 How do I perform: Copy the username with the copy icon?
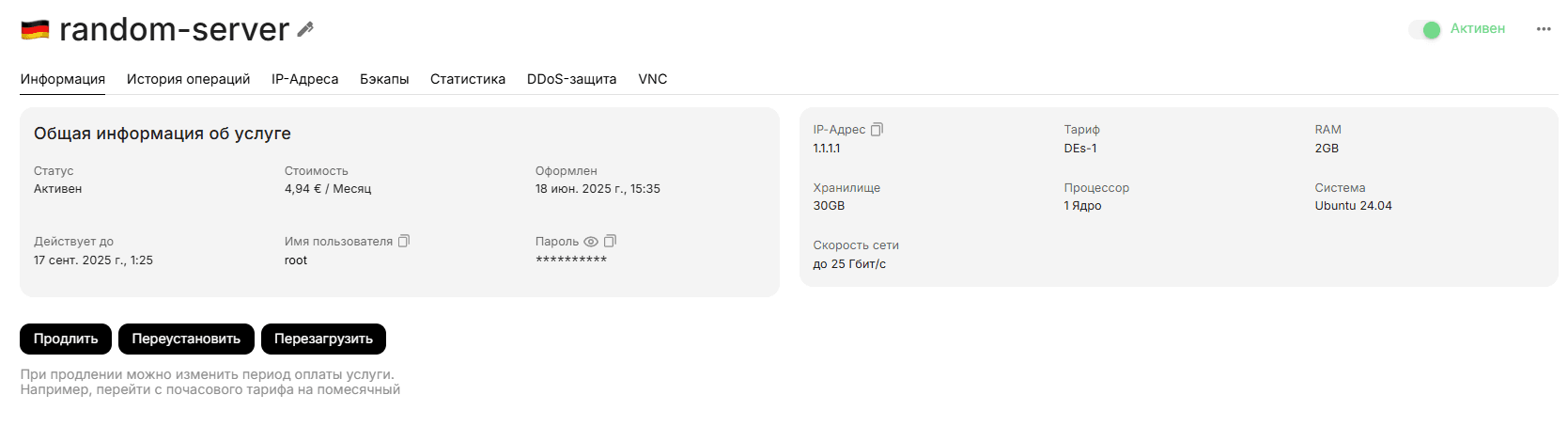[x=404, y=241]
